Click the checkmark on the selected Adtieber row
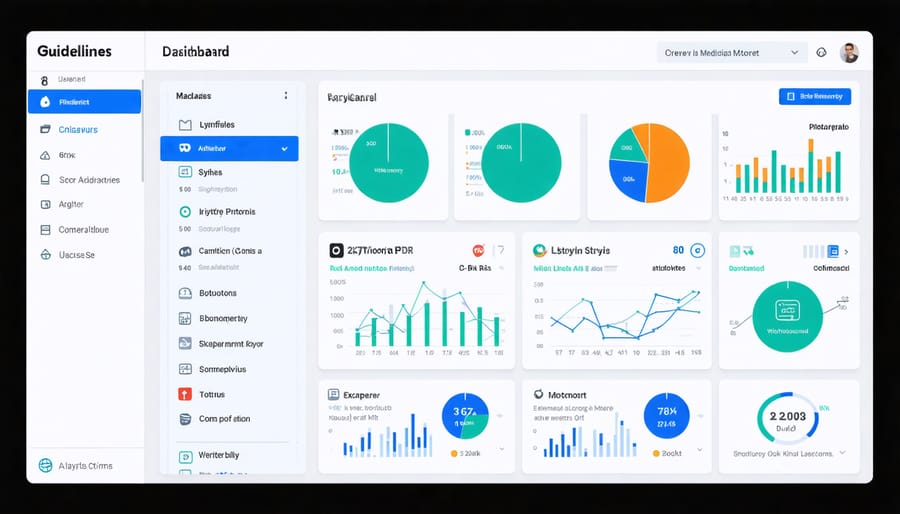The width and height of the screenshot is (900, 514). (285, 149)
